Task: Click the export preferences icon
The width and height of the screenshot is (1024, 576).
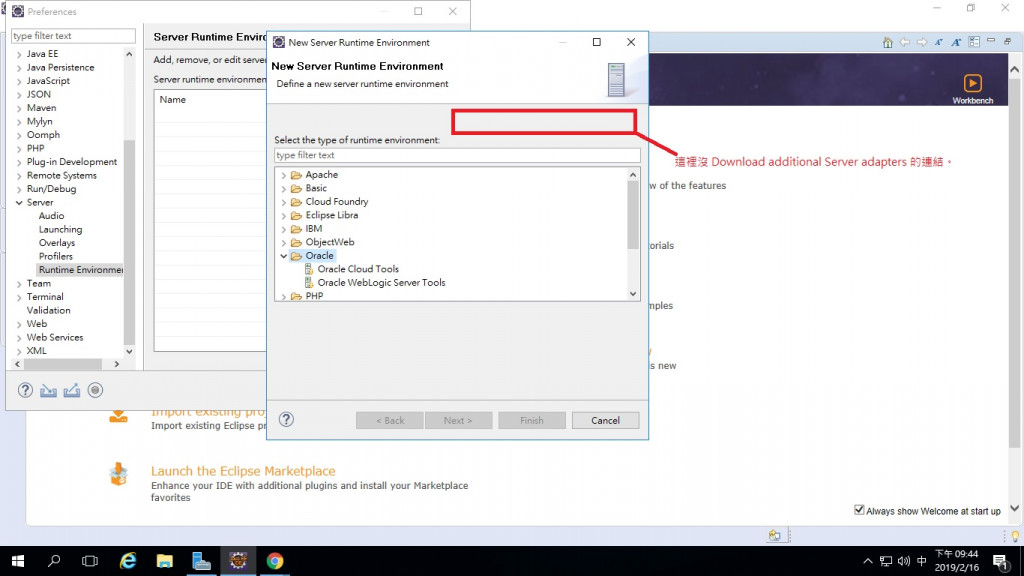Action: 72,390
